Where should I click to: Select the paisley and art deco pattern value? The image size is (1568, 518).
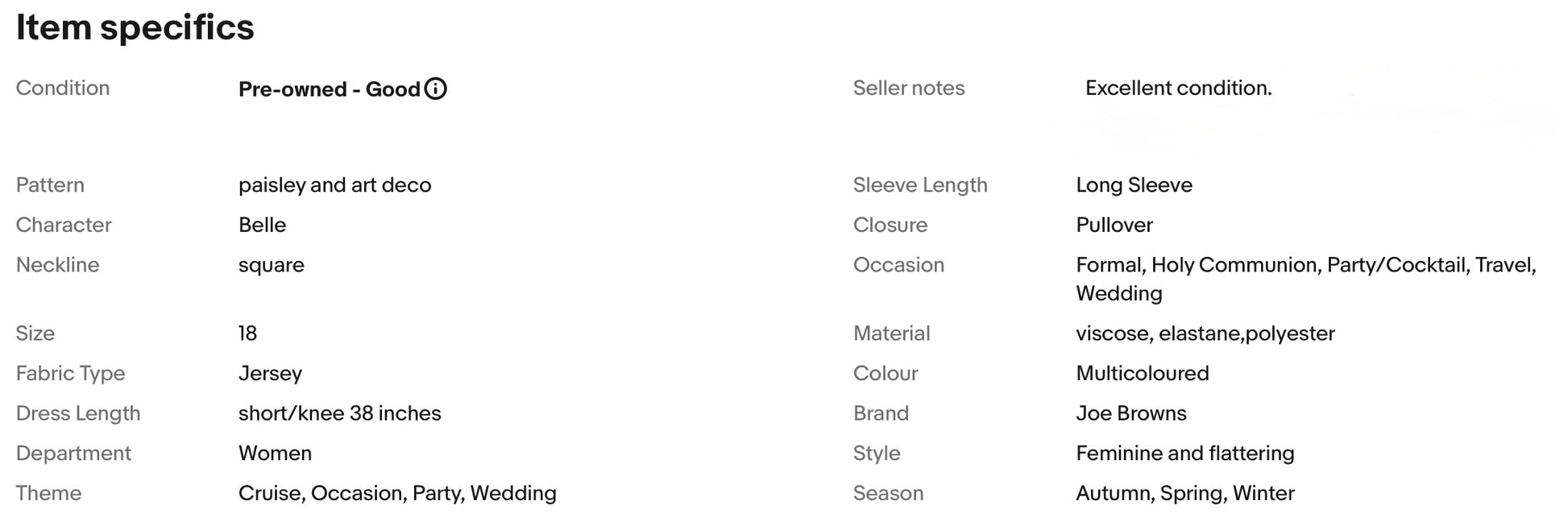pos(334,185)
